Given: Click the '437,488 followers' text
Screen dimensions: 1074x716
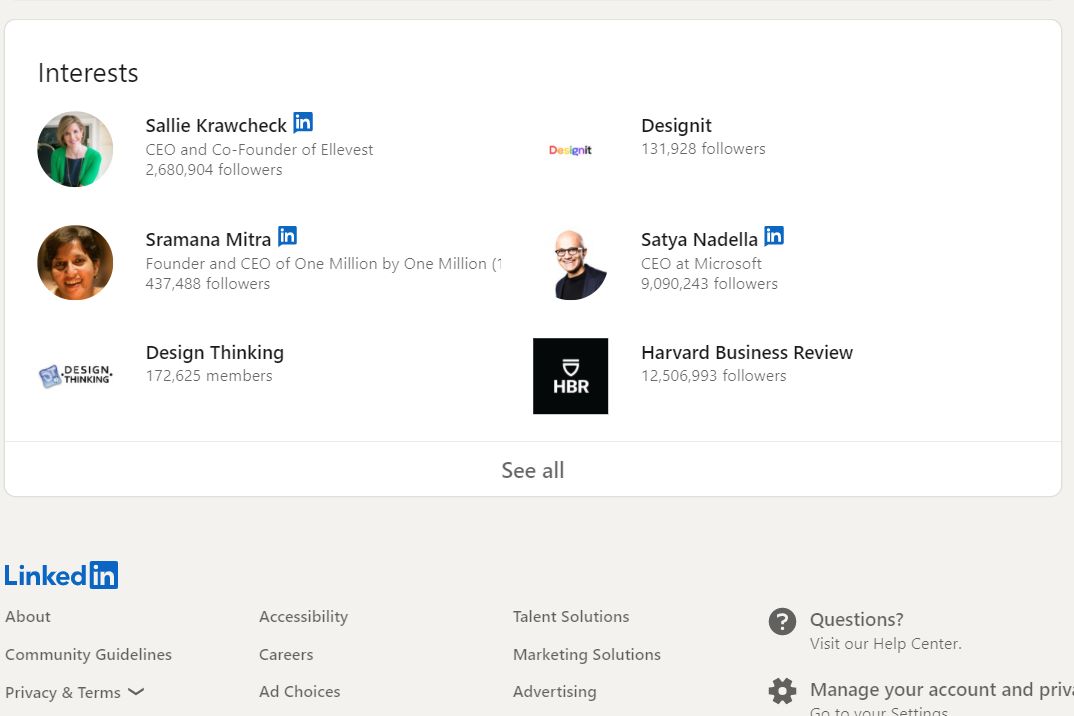Looking at the screenshot, I should tap(208, 284).
